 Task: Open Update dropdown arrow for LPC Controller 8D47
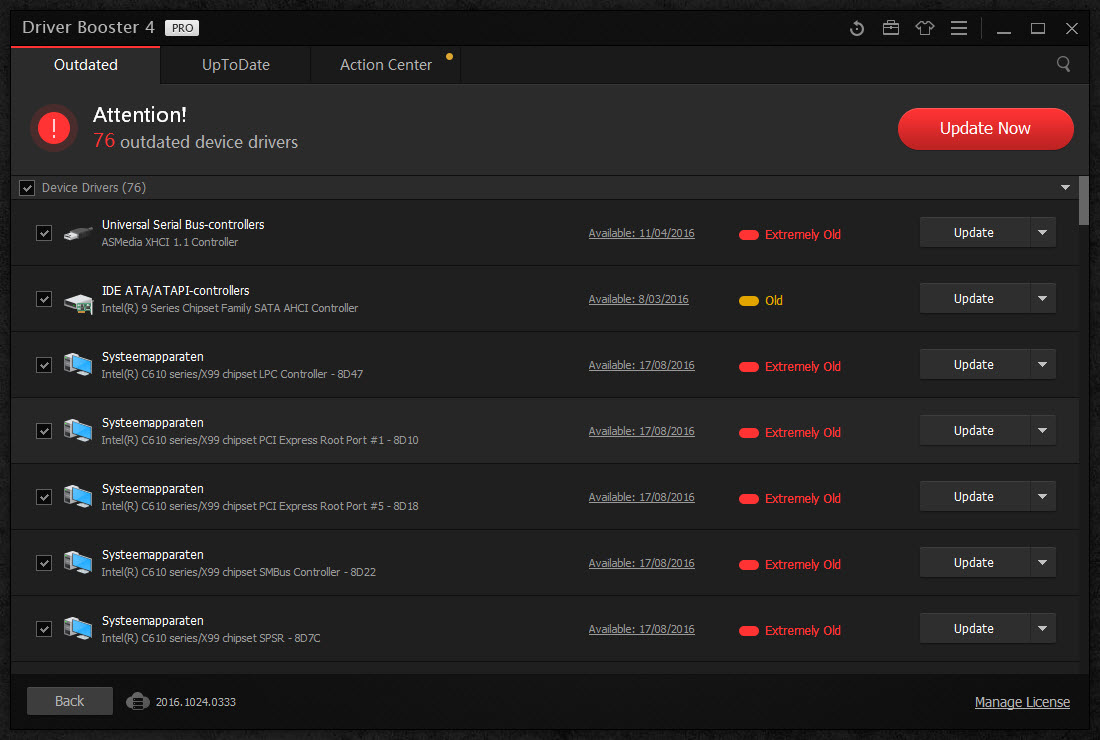click(x=1042, y=364)
